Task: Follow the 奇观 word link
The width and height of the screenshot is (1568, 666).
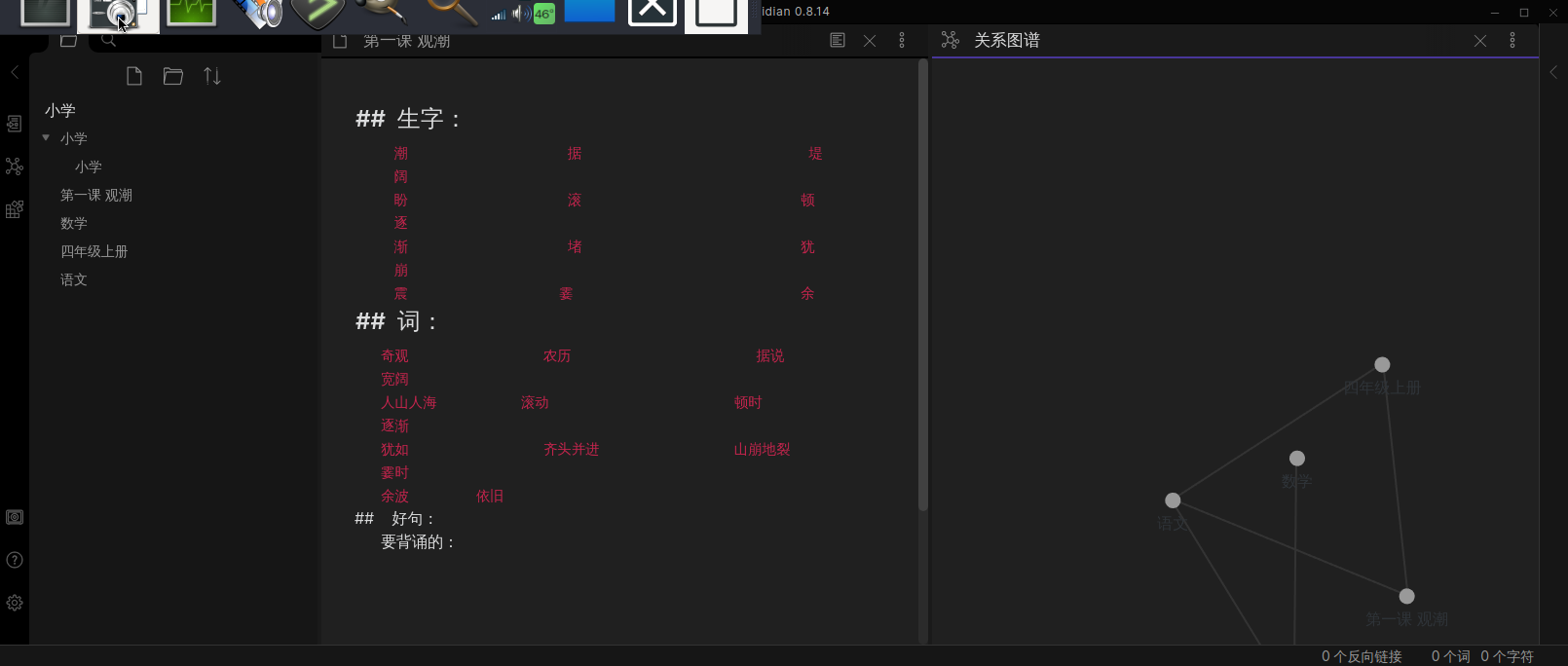Action: (x=394, y=355)
